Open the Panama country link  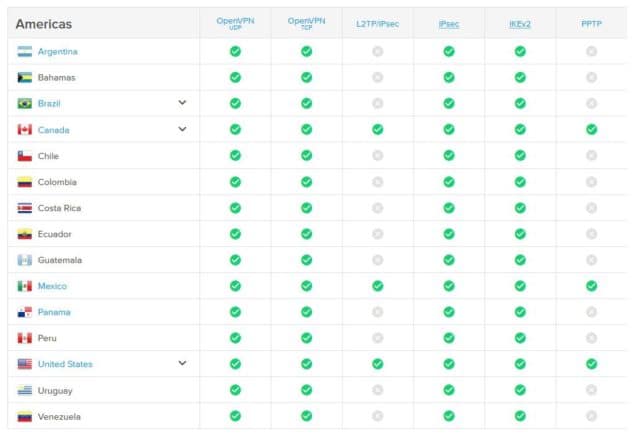[x=54, y=312]
